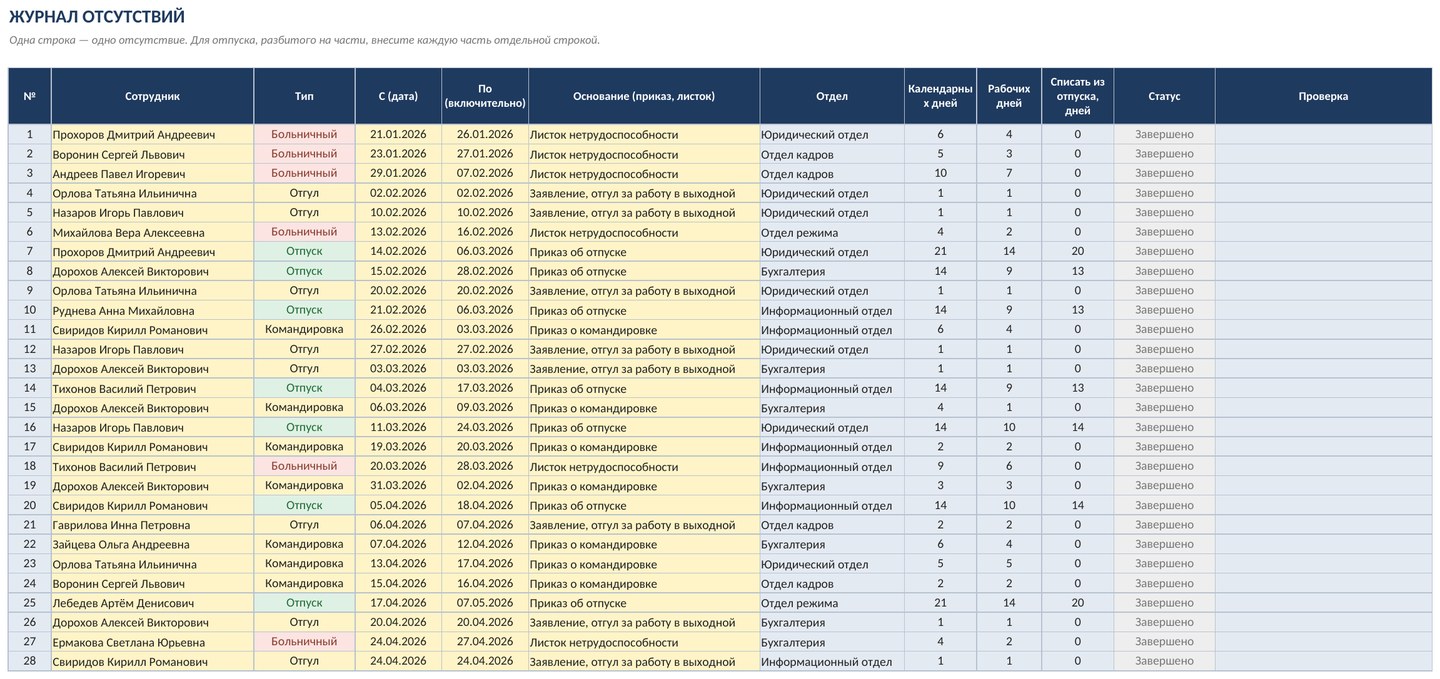Image resolution: width=1440 pixels, height=679 pixels.
Task: Select the end date "26.01.2026"
Action: (x=485, y=135)
